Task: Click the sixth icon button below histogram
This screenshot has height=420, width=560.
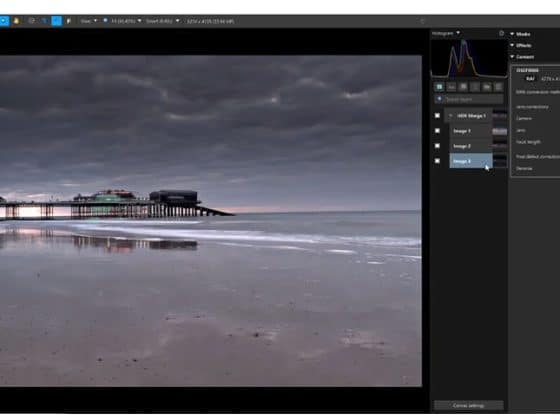Action: pos(499,87)
